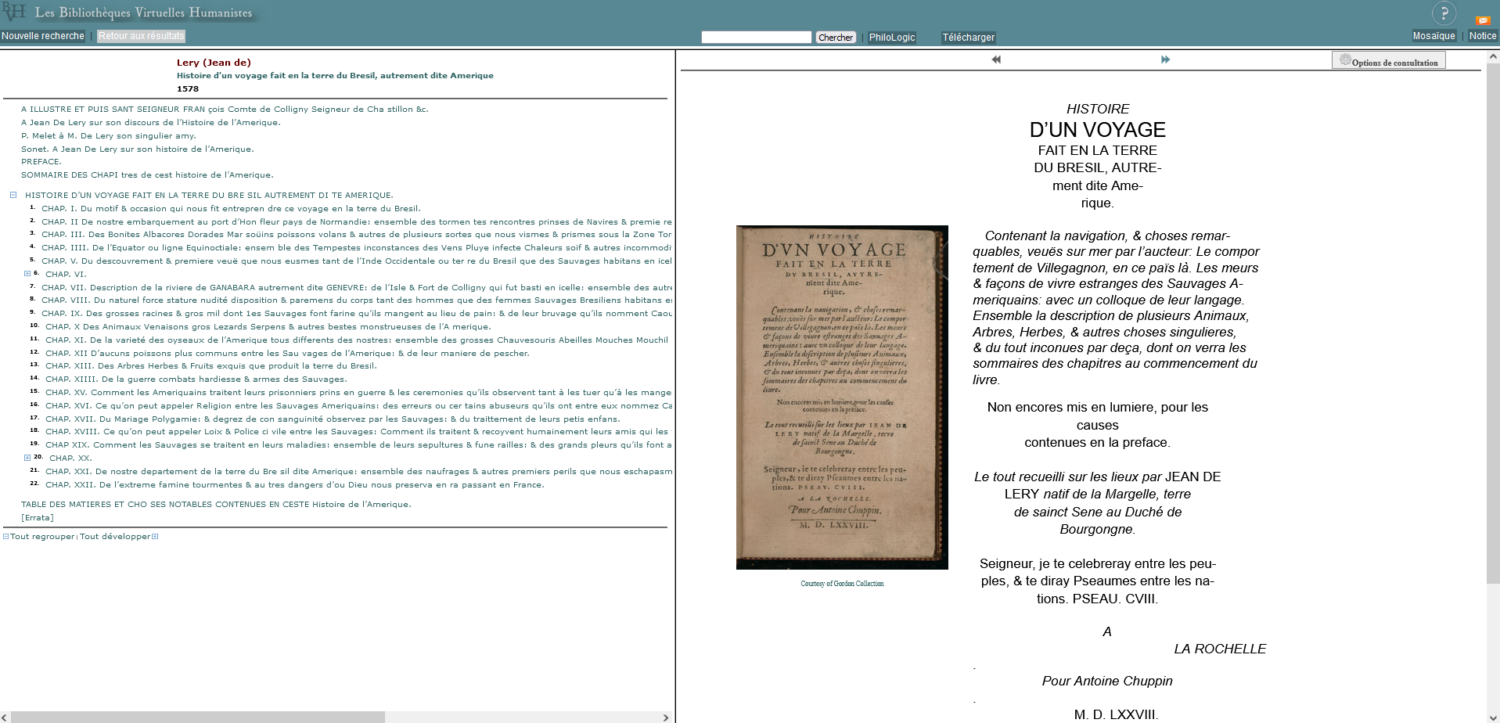Open the PREFACE. section
The height and width of the screenshot is (723, 1500).
coord(41,161)
